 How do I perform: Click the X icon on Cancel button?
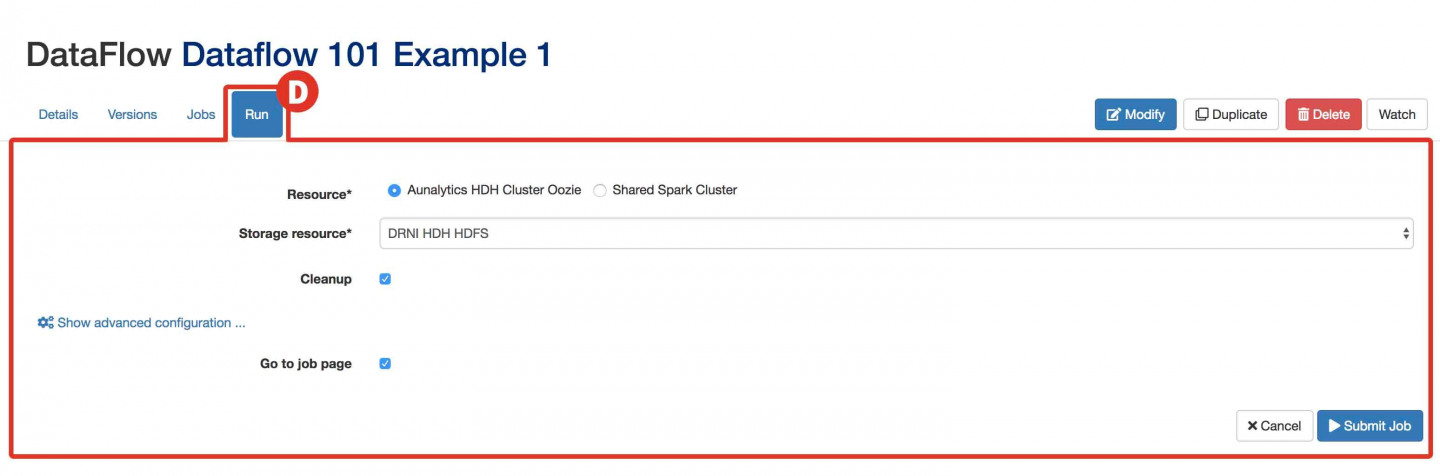(x=1252, y=426)
